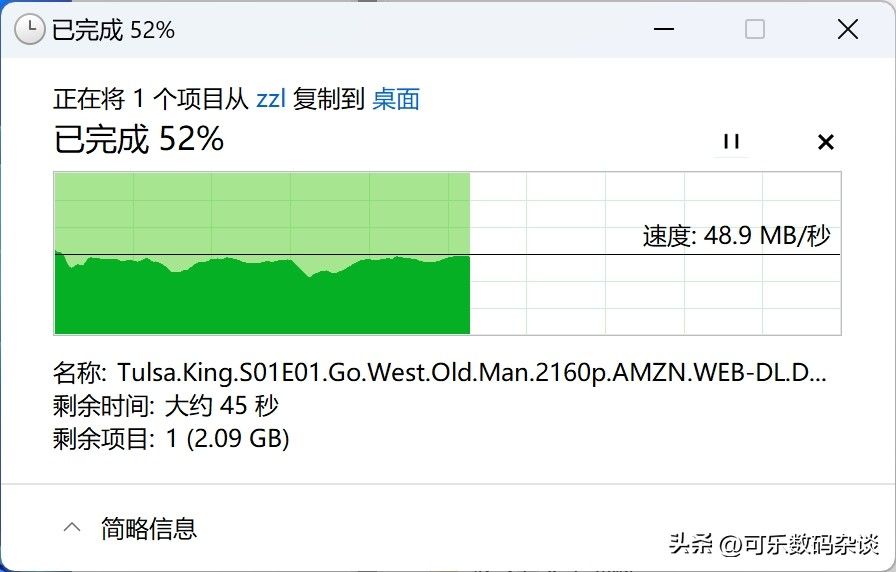Open the 桌面 destination link
This screenshot has width=896, height=572.
pyautogui.click(x=396, y=99)
